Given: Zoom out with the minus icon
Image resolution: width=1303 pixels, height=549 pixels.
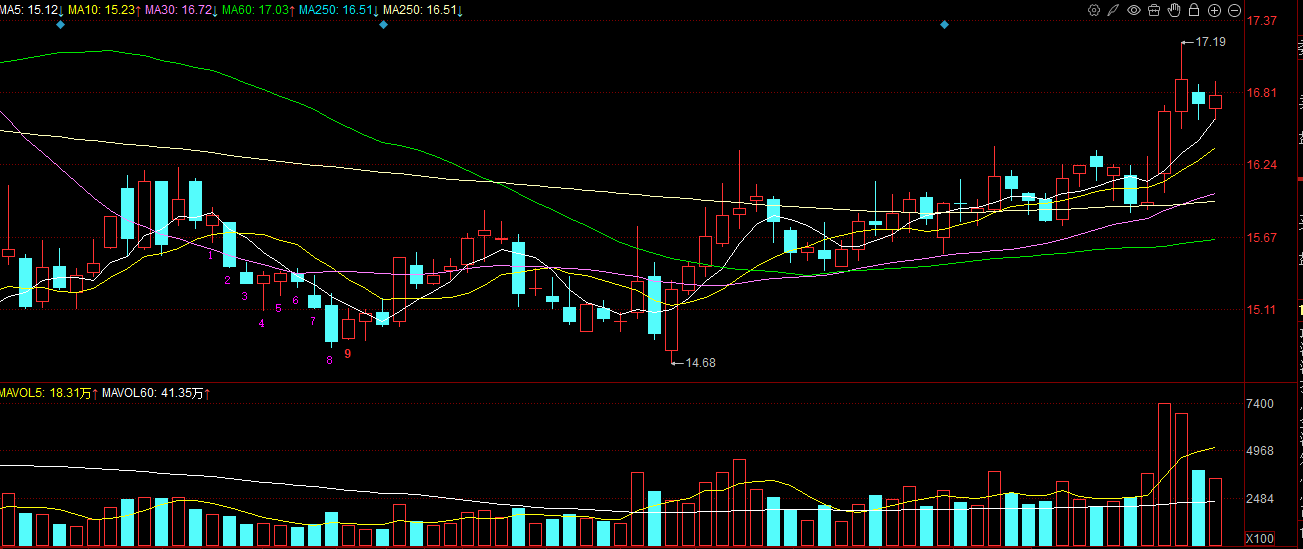Looking at the screenshot, I should 1234,10.
